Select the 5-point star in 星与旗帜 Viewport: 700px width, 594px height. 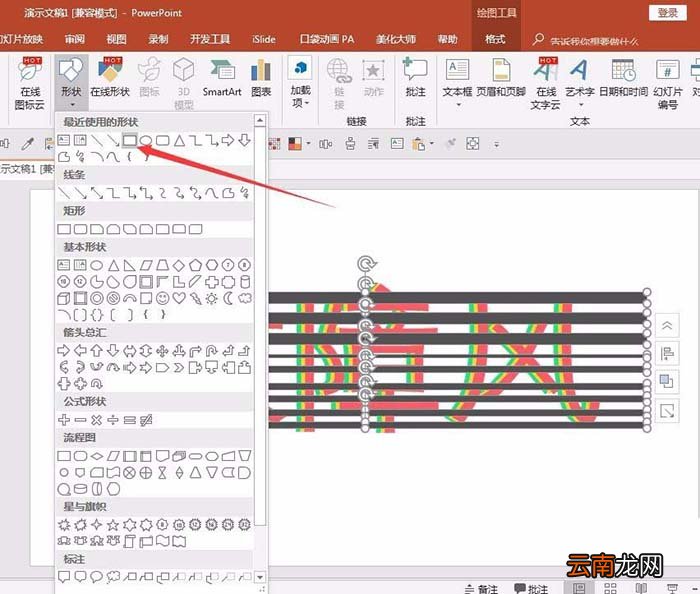(x=113, y=525)
